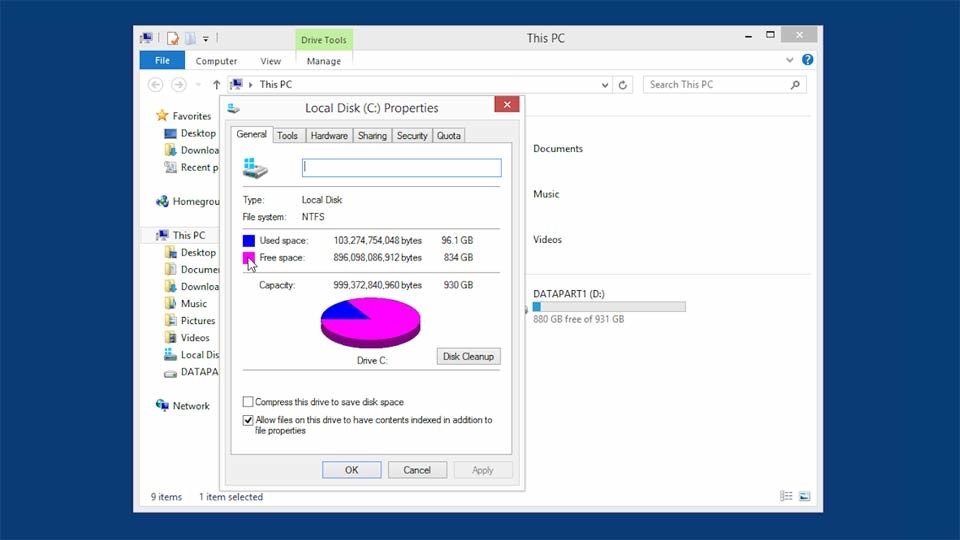Select Network in the navigation pane

click(x=183, y=406)
